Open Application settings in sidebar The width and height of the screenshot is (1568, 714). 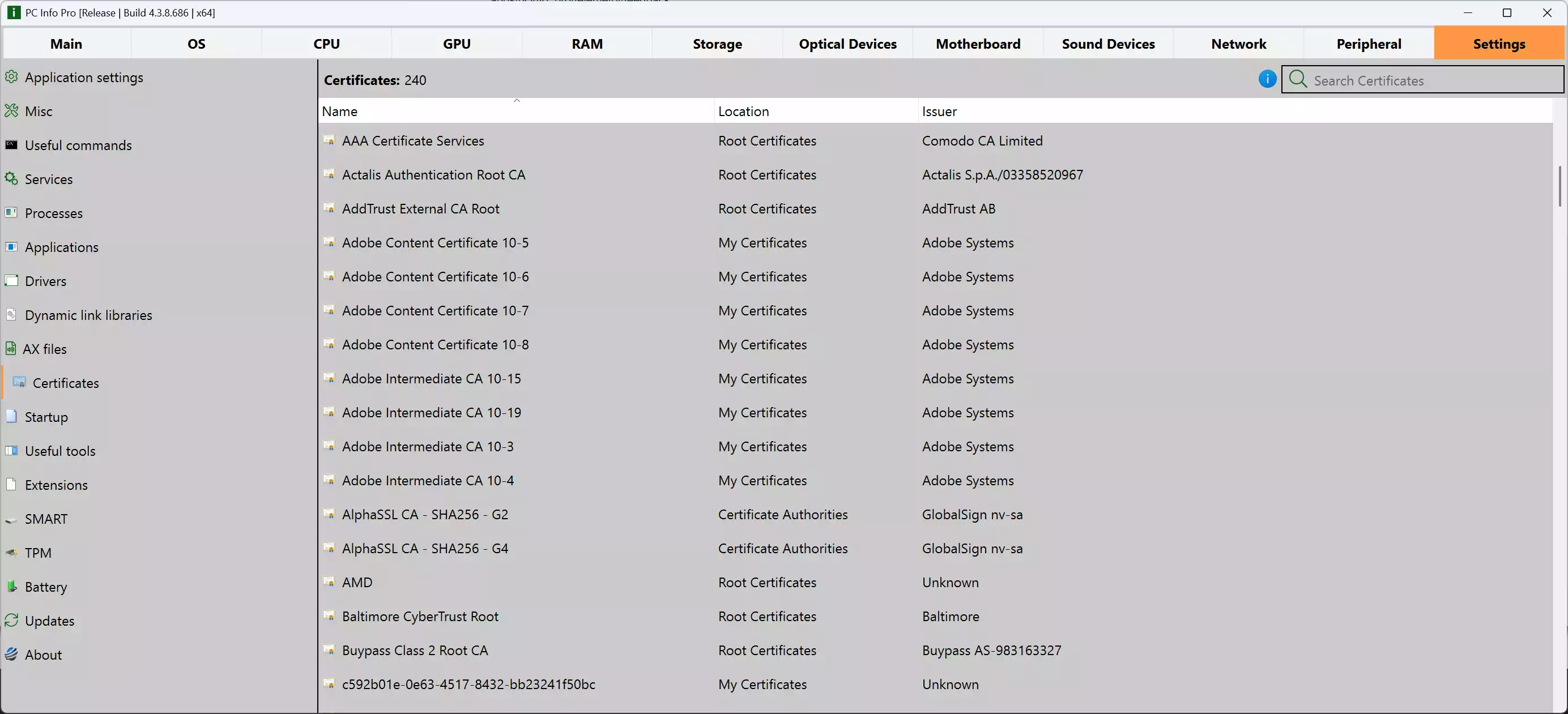84,77
